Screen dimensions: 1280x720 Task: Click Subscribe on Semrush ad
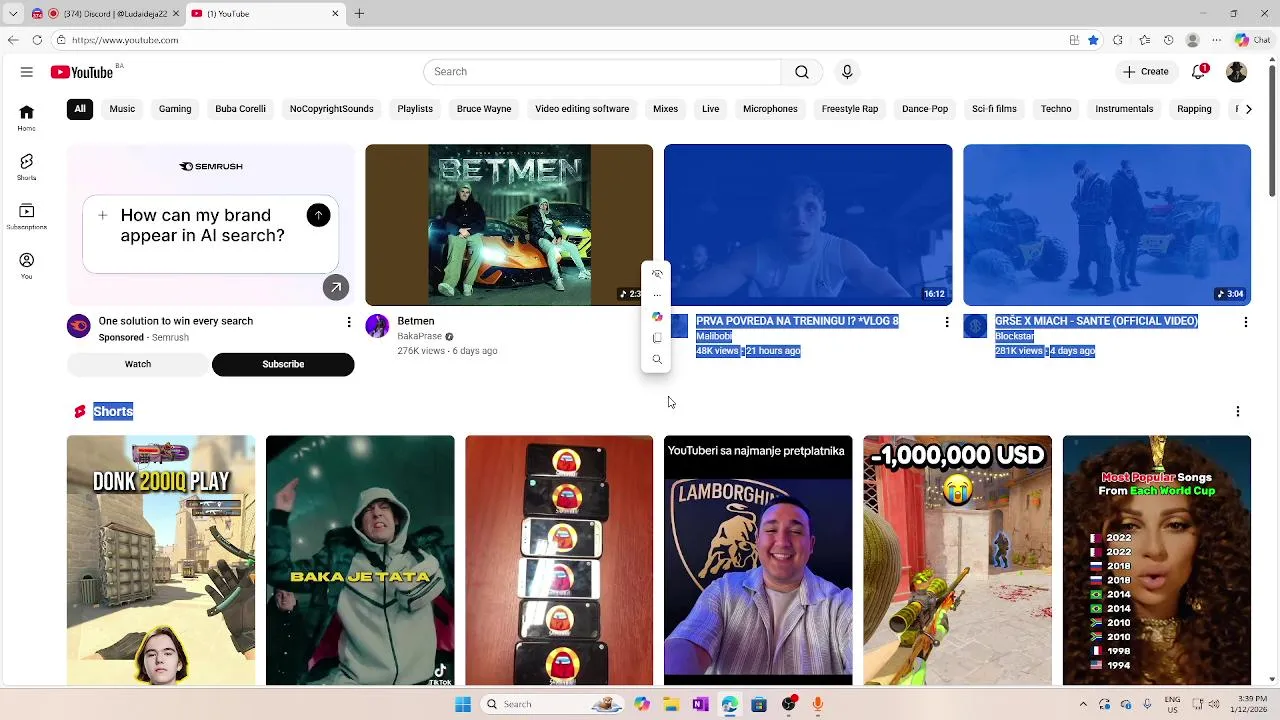(x=283, y=364)
